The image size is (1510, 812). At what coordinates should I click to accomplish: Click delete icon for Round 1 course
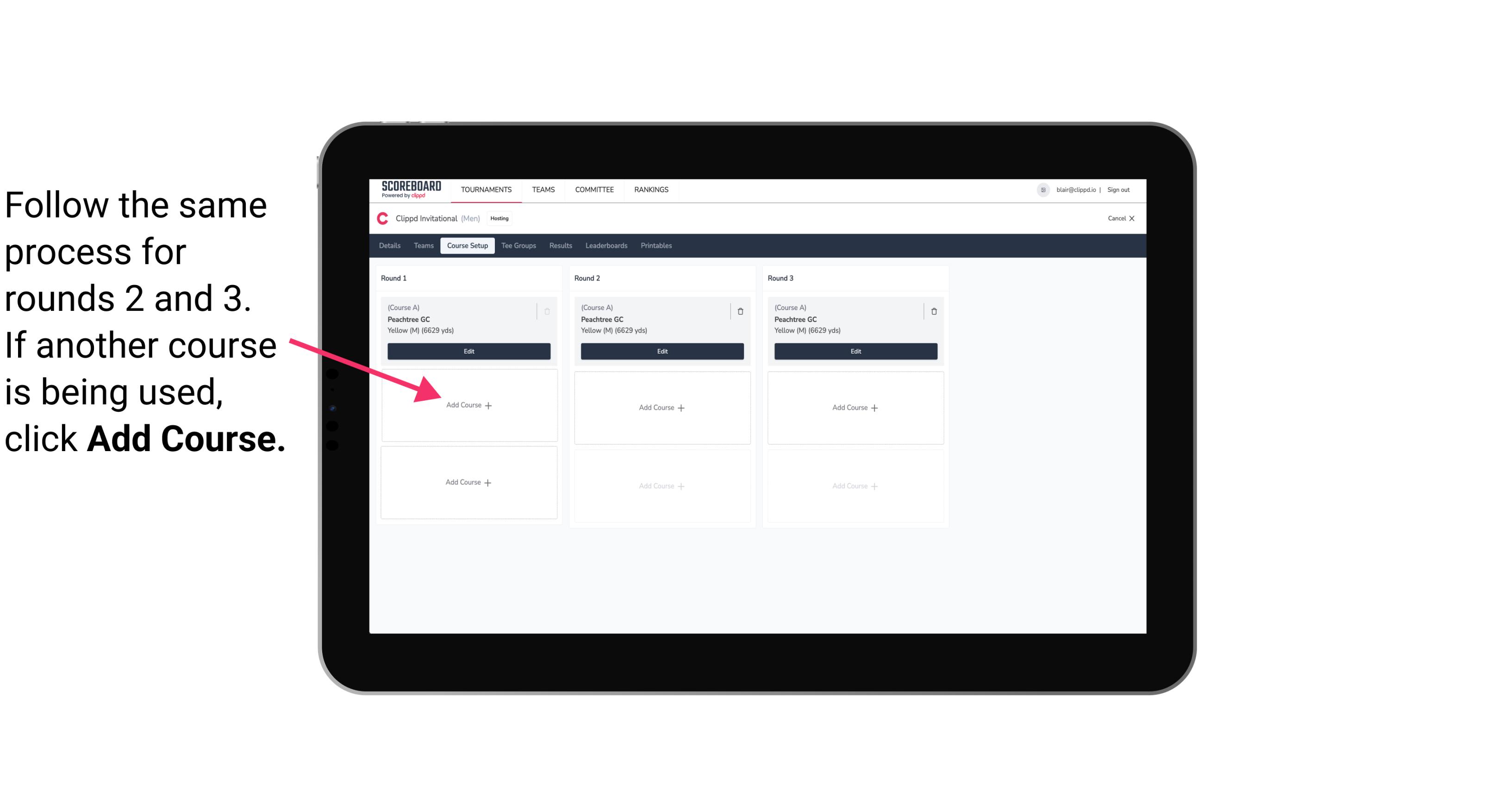click(x=549, y=310)
